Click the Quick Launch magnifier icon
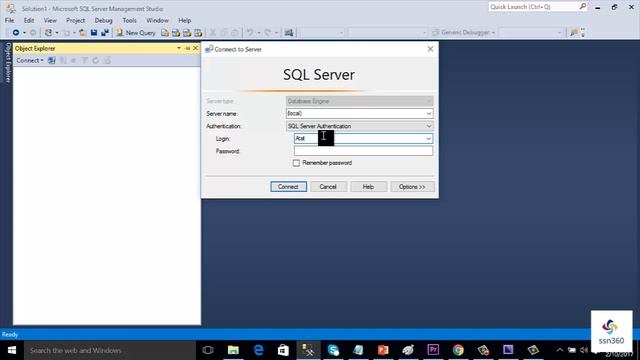640x360 pixels. pyautogui.click(x=583, y=7)
